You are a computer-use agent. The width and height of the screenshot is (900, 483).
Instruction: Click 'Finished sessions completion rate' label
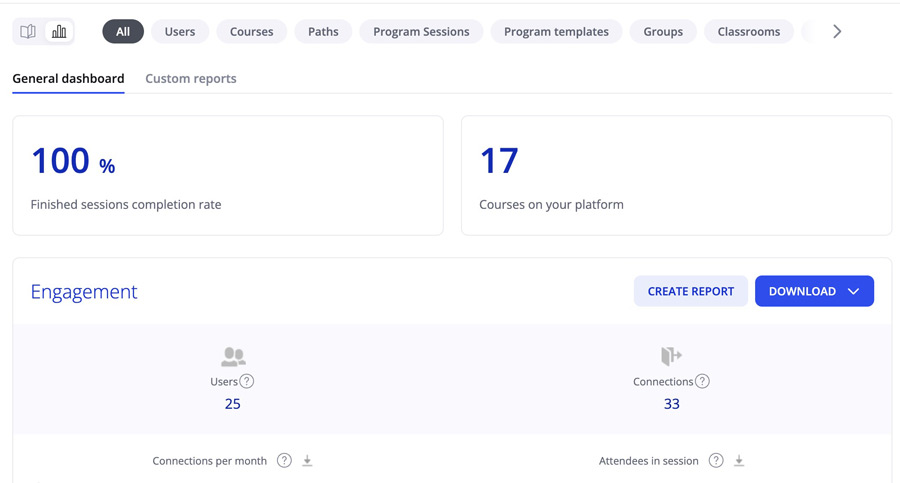[126, 204]
